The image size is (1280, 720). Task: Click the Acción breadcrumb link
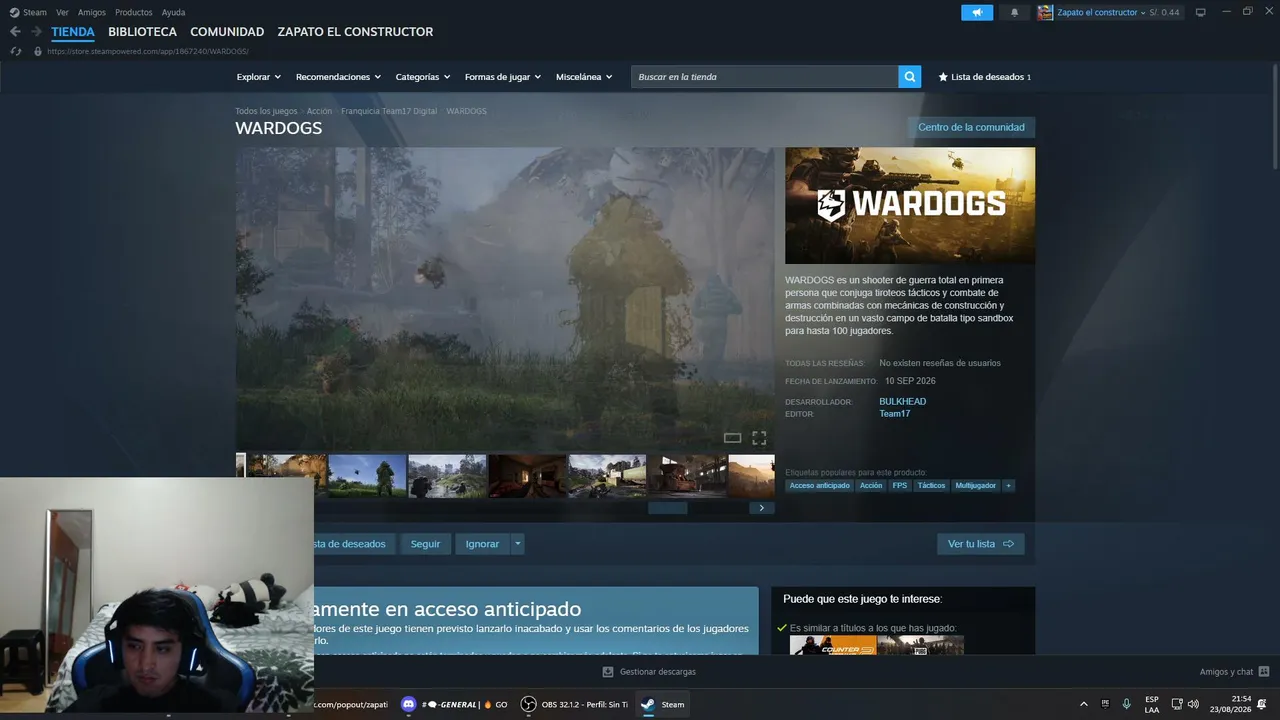(x=319, y=111)
